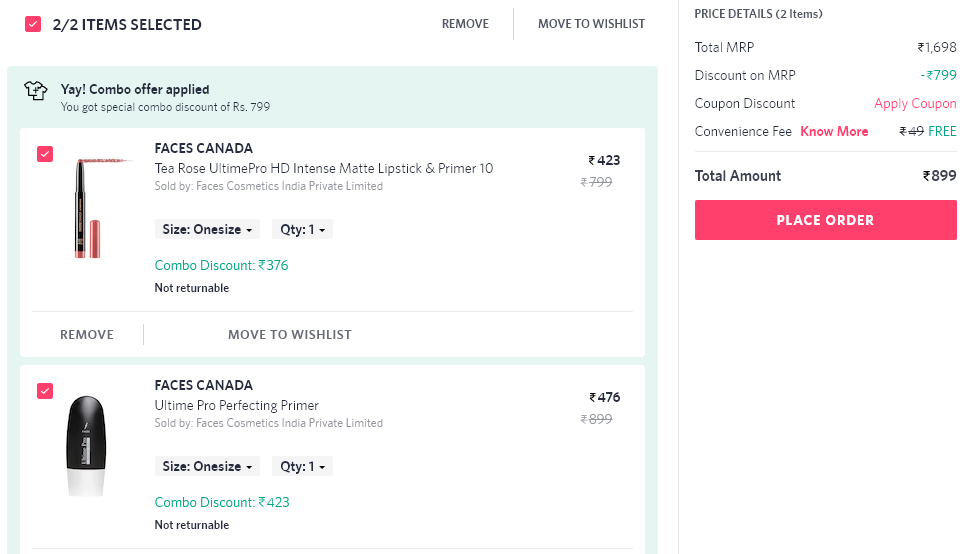This screenshot has height=554, width=971.
Task: Open the Size dropdown for Perfecting Primer
Action: [x=207, y=466]
